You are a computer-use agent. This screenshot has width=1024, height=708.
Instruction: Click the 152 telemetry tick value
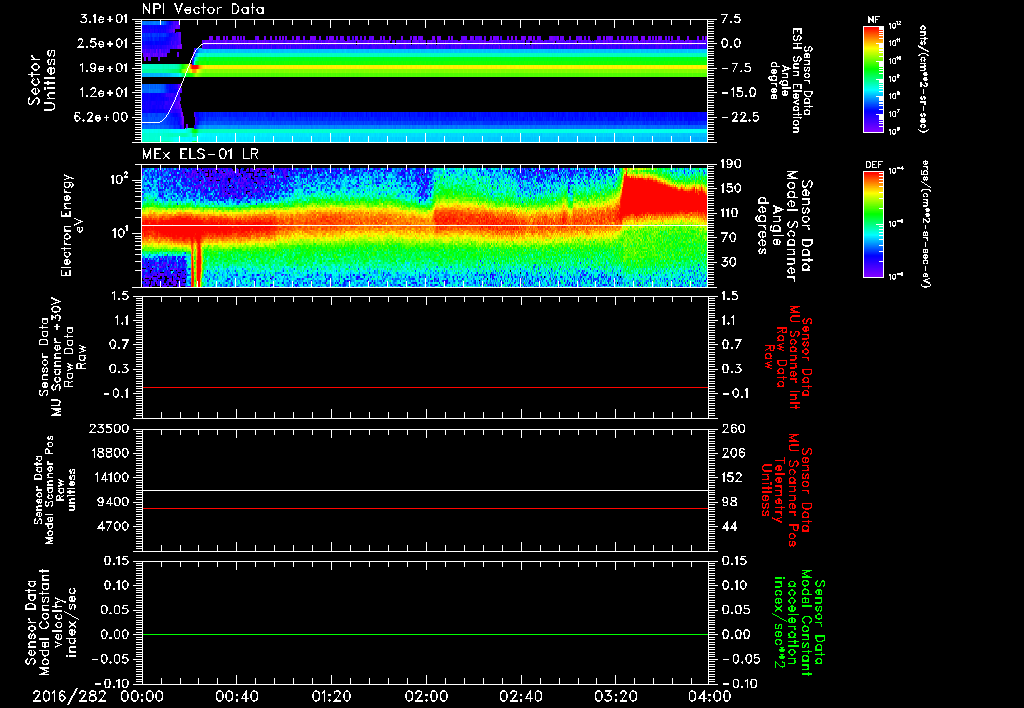731,477
